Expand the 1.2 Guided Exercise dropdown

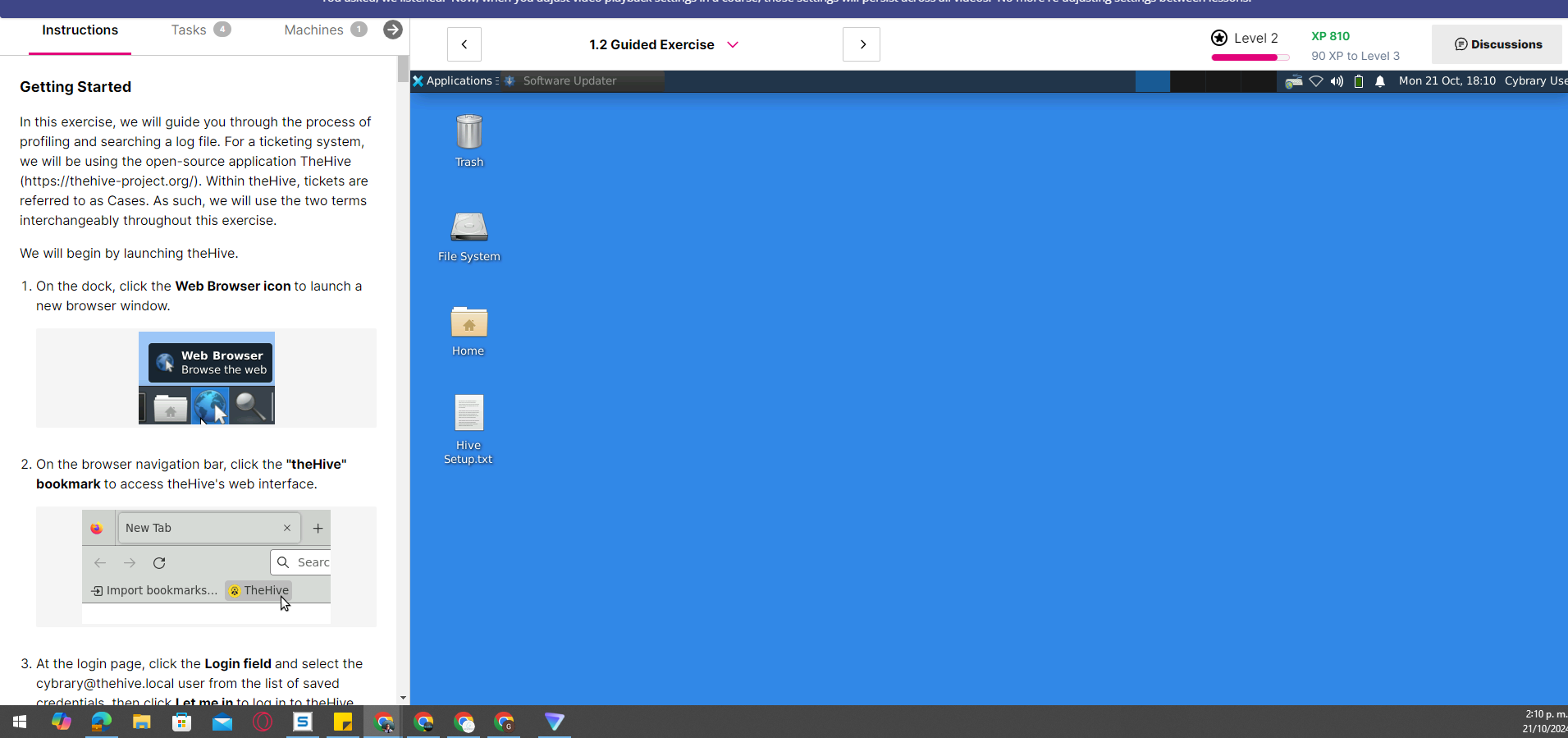click(x=733, y=44)
